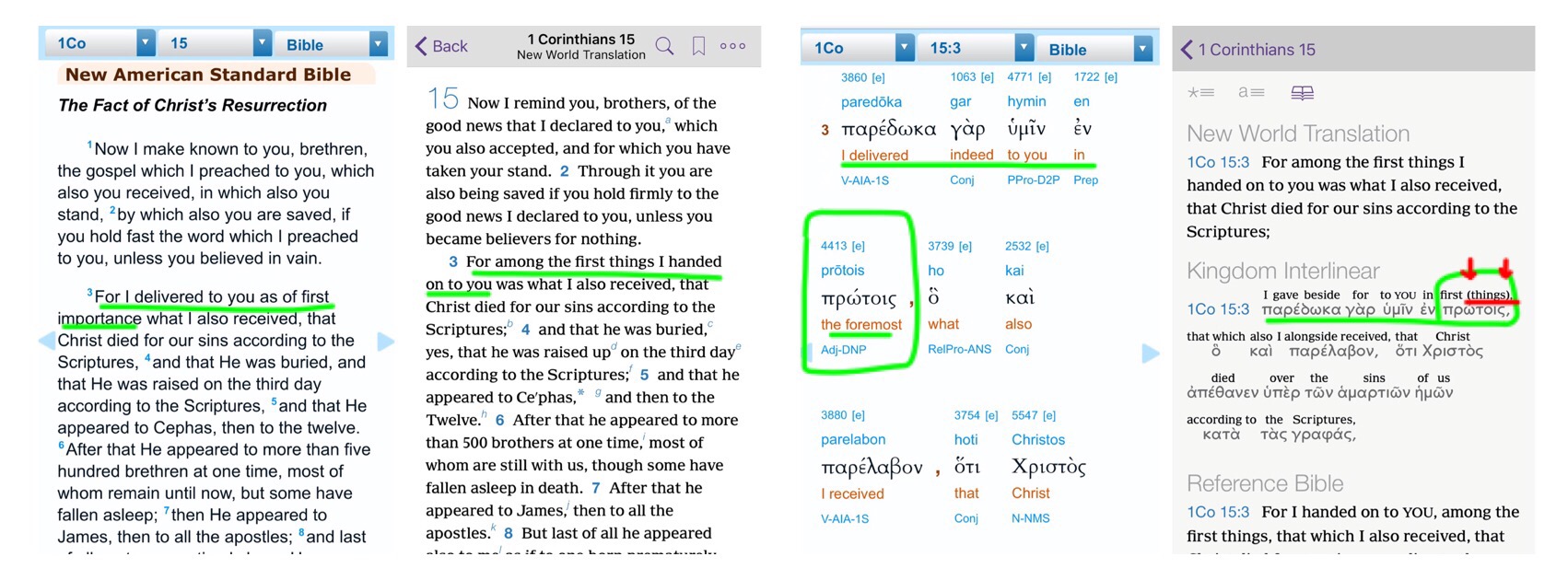Go to next chapter with right arrow in NASB
This screenshot has width=1568, height=580.
(386, 341)
